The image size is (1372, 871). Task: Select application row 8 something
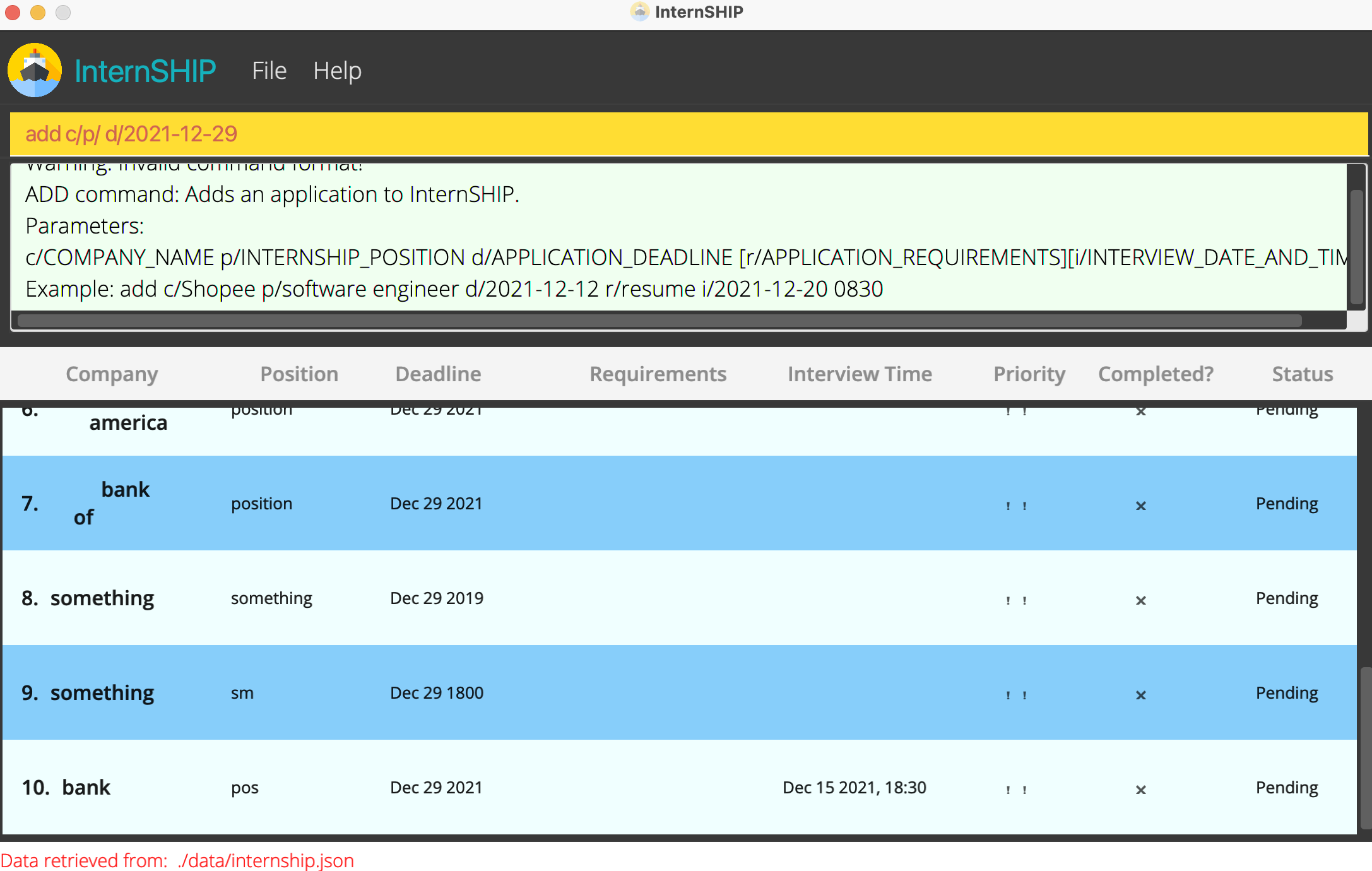pos(678,598)
